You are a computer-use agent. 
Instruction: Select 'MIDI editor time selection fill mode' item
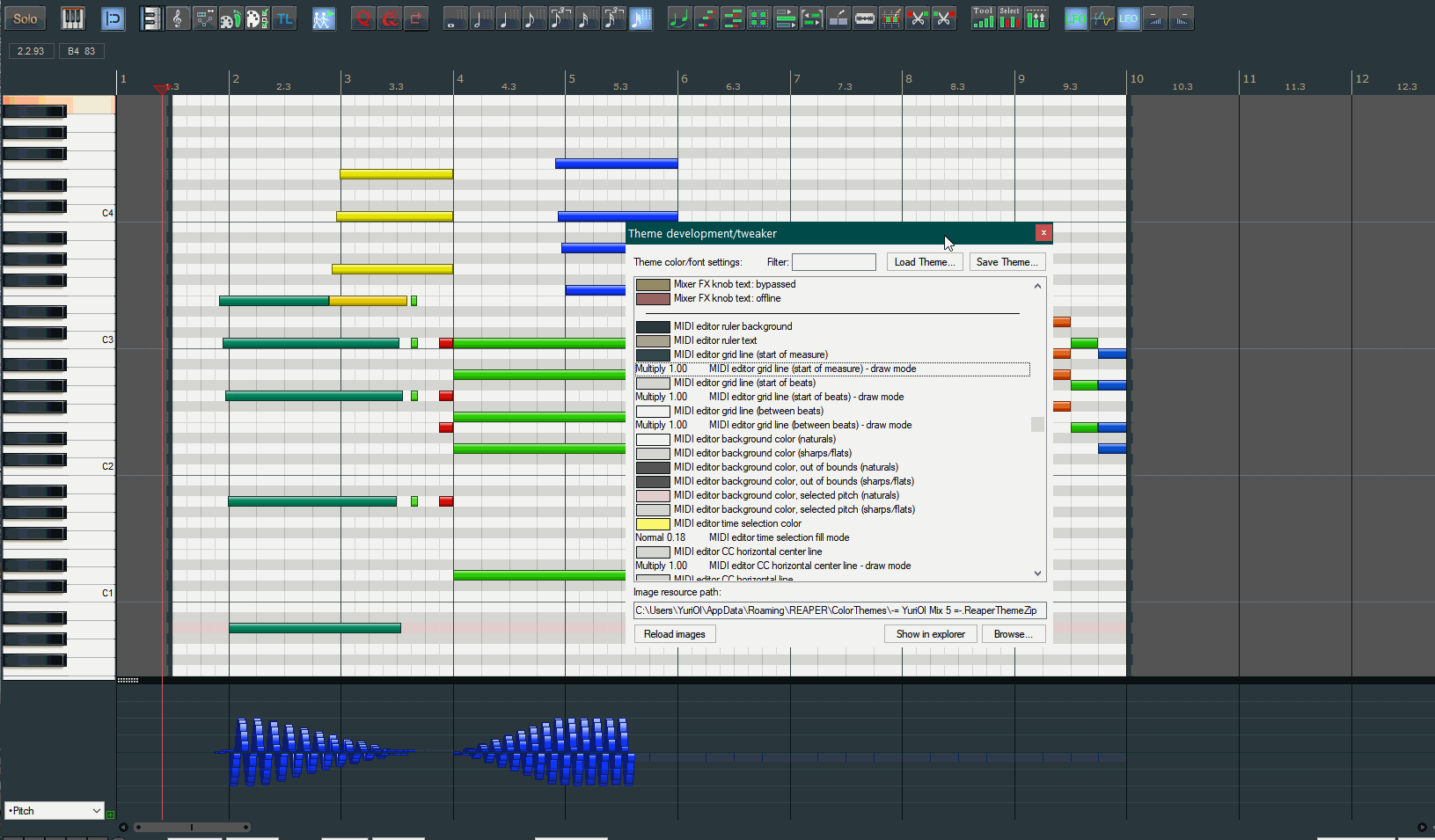click(x=779, y=537)
